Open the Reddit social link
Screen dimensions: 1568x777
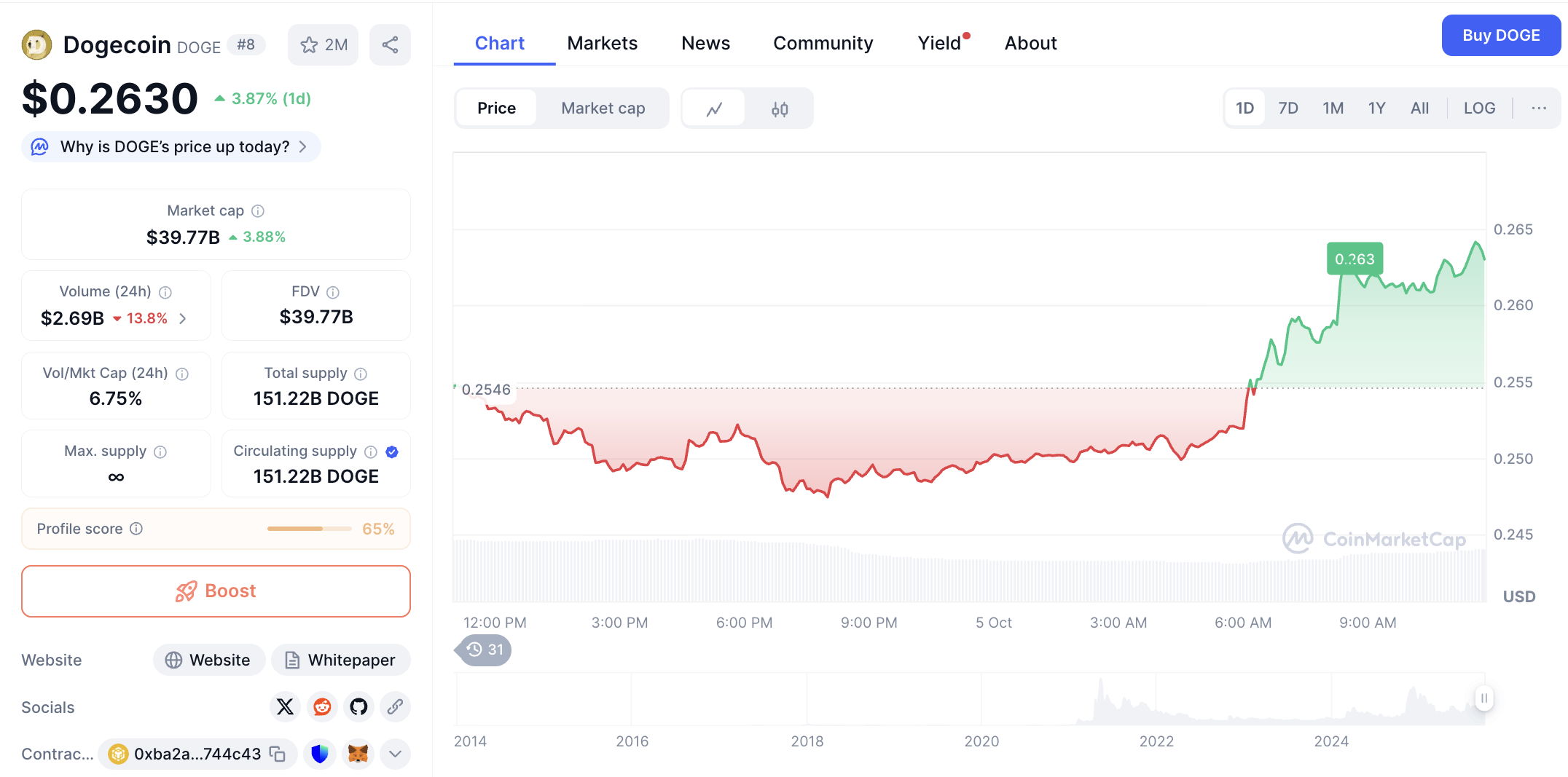(322, 706)
